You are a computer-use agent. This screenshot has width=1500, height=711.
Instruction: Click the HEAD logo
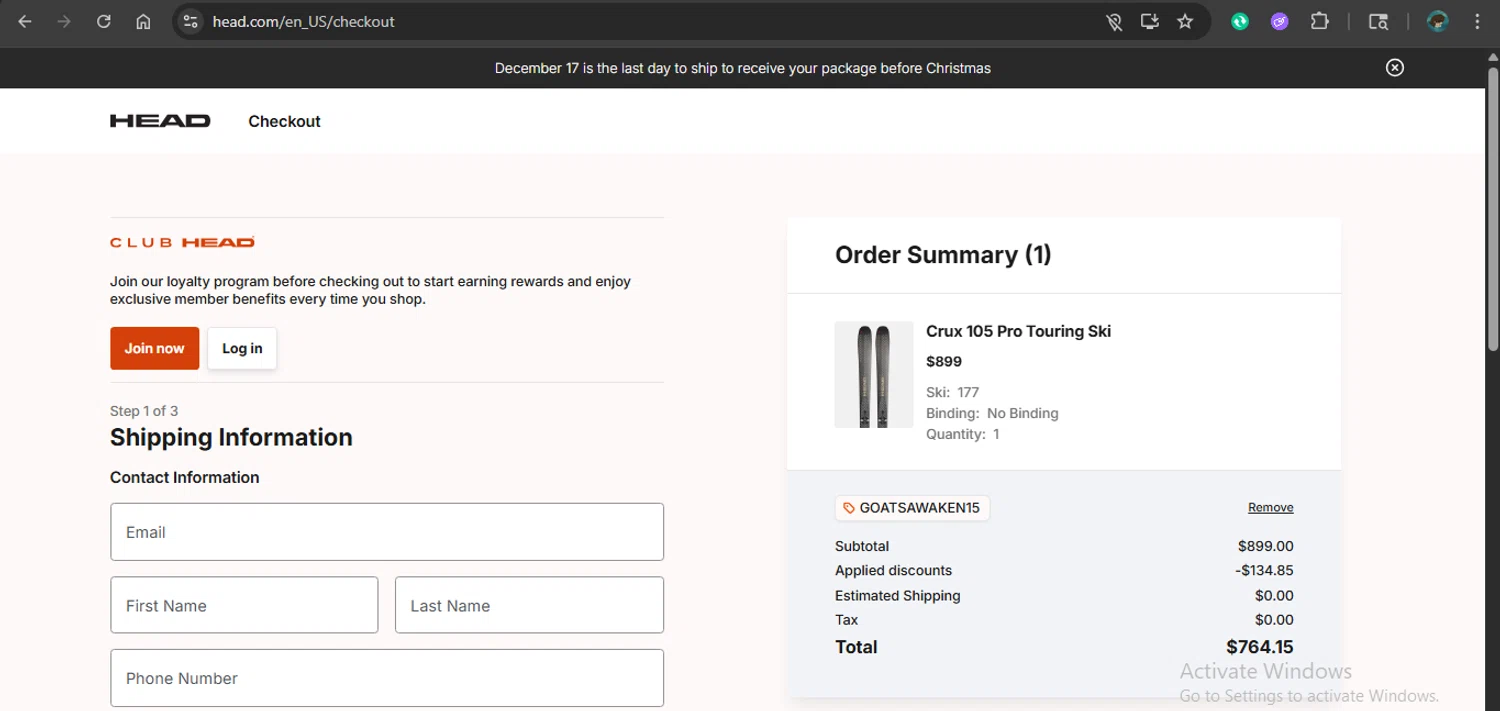(160, 121)
